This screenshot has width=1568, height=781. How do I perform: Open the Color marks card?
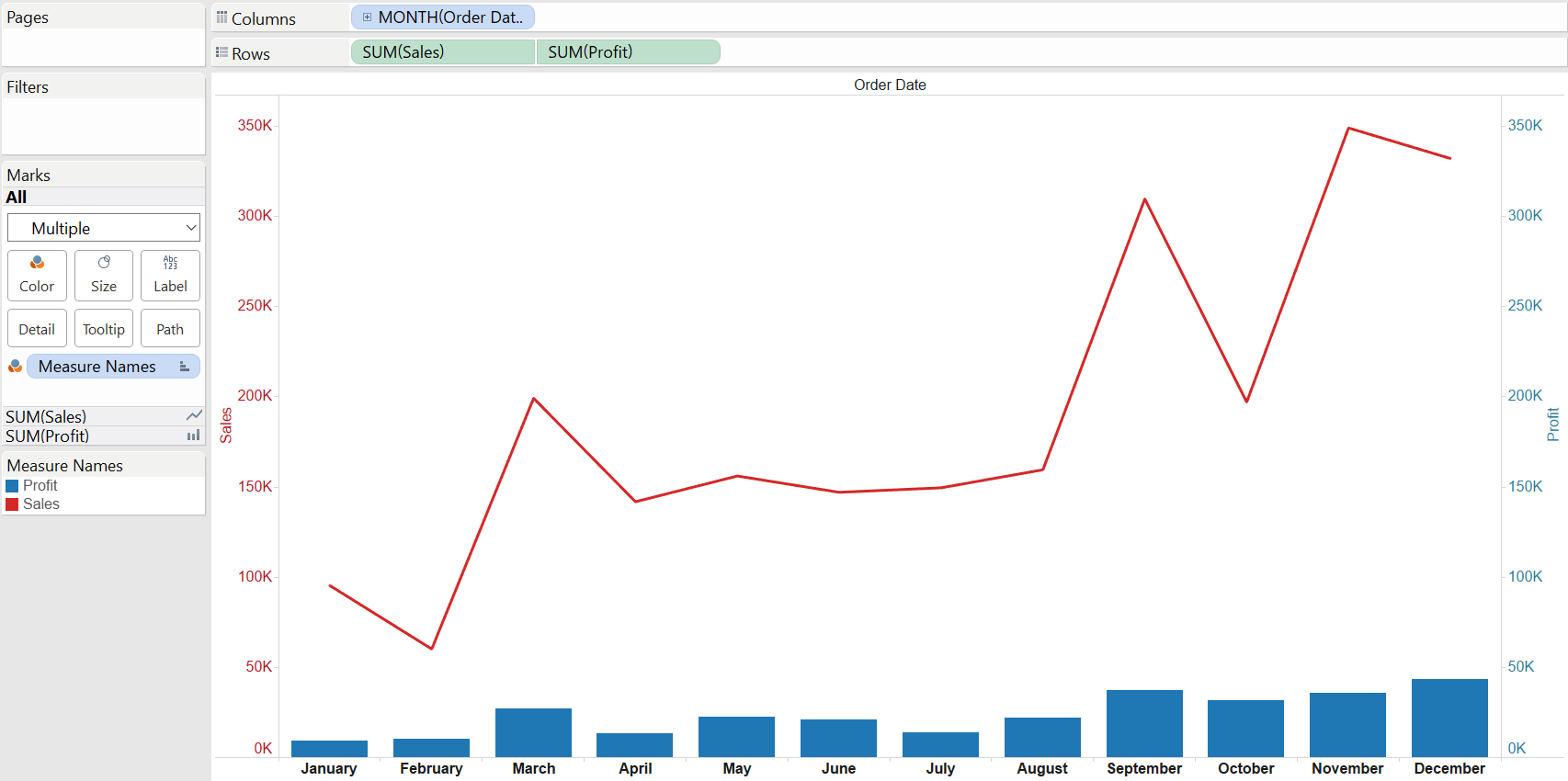pos(37,276)
